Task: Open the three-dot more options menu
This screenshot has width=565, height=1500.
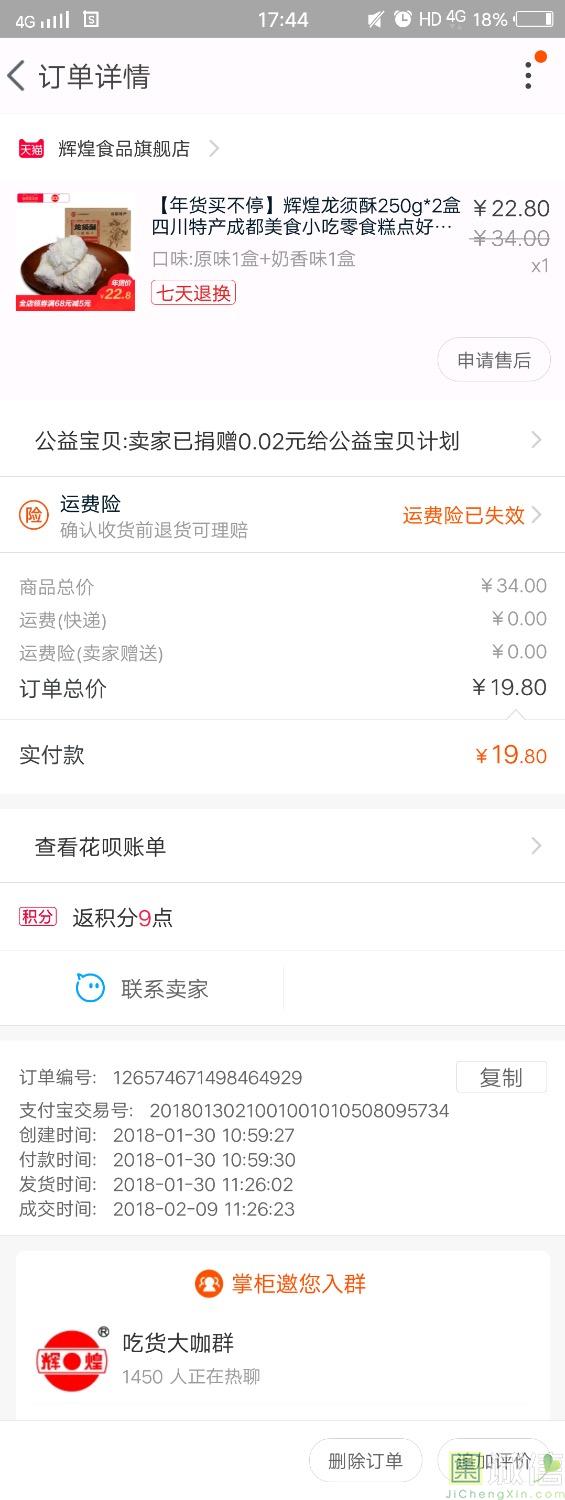Action: click(528, 75)
